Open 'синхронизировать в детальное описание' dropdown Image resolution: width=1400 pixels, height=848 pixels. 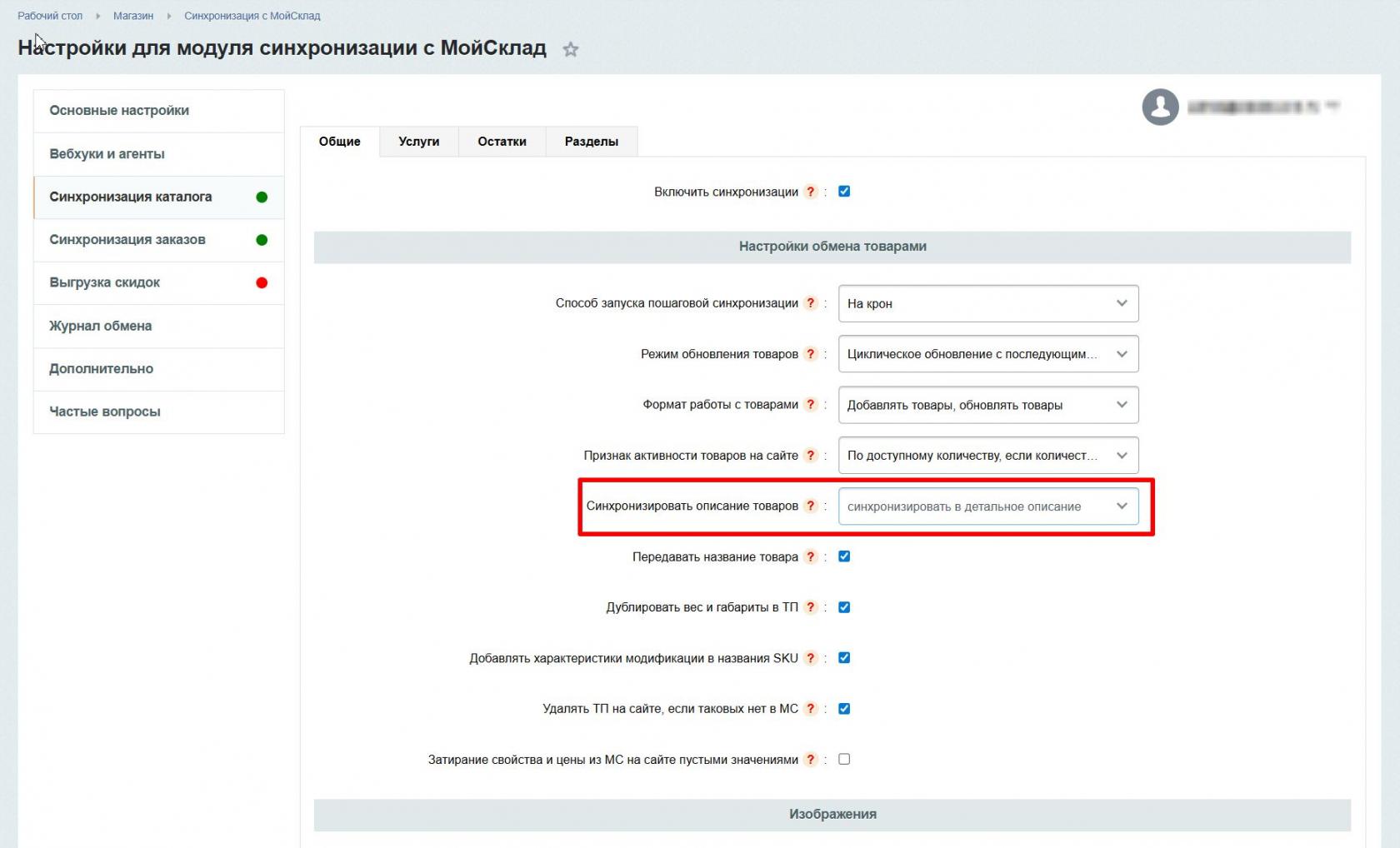click(988, 506)
